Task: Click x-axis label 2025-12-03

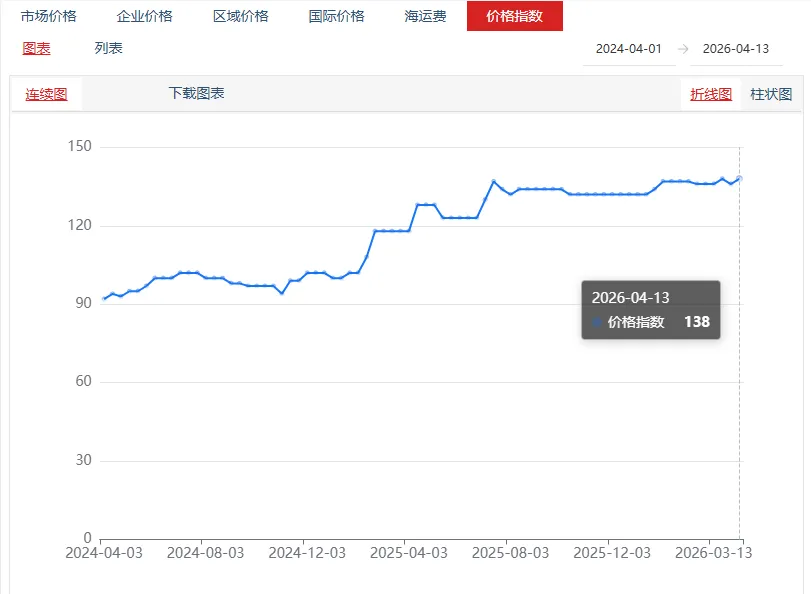Action: pyautogui.click(x=612, y=553)
